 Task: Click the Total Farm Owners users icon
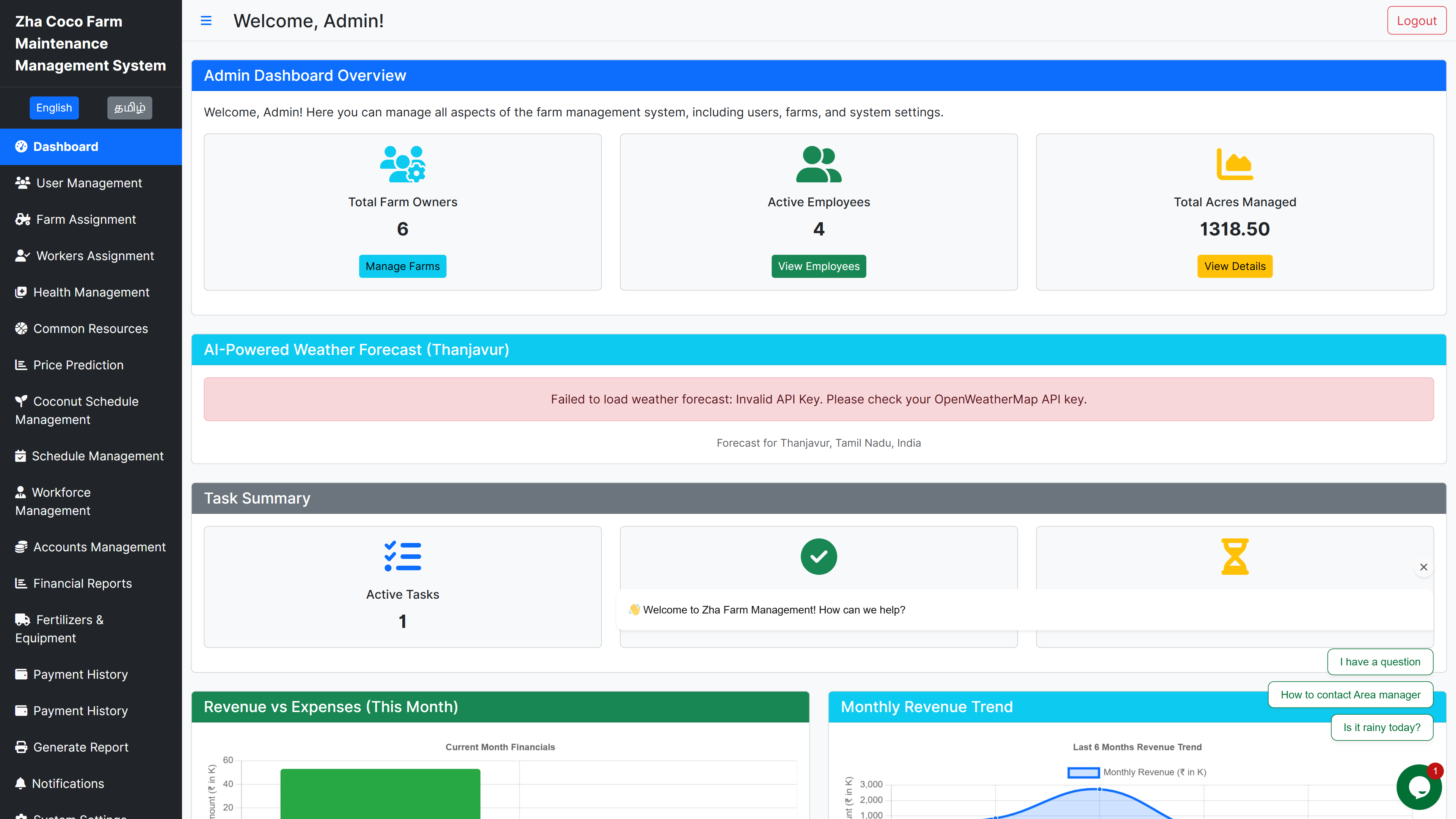coord(402,164)
